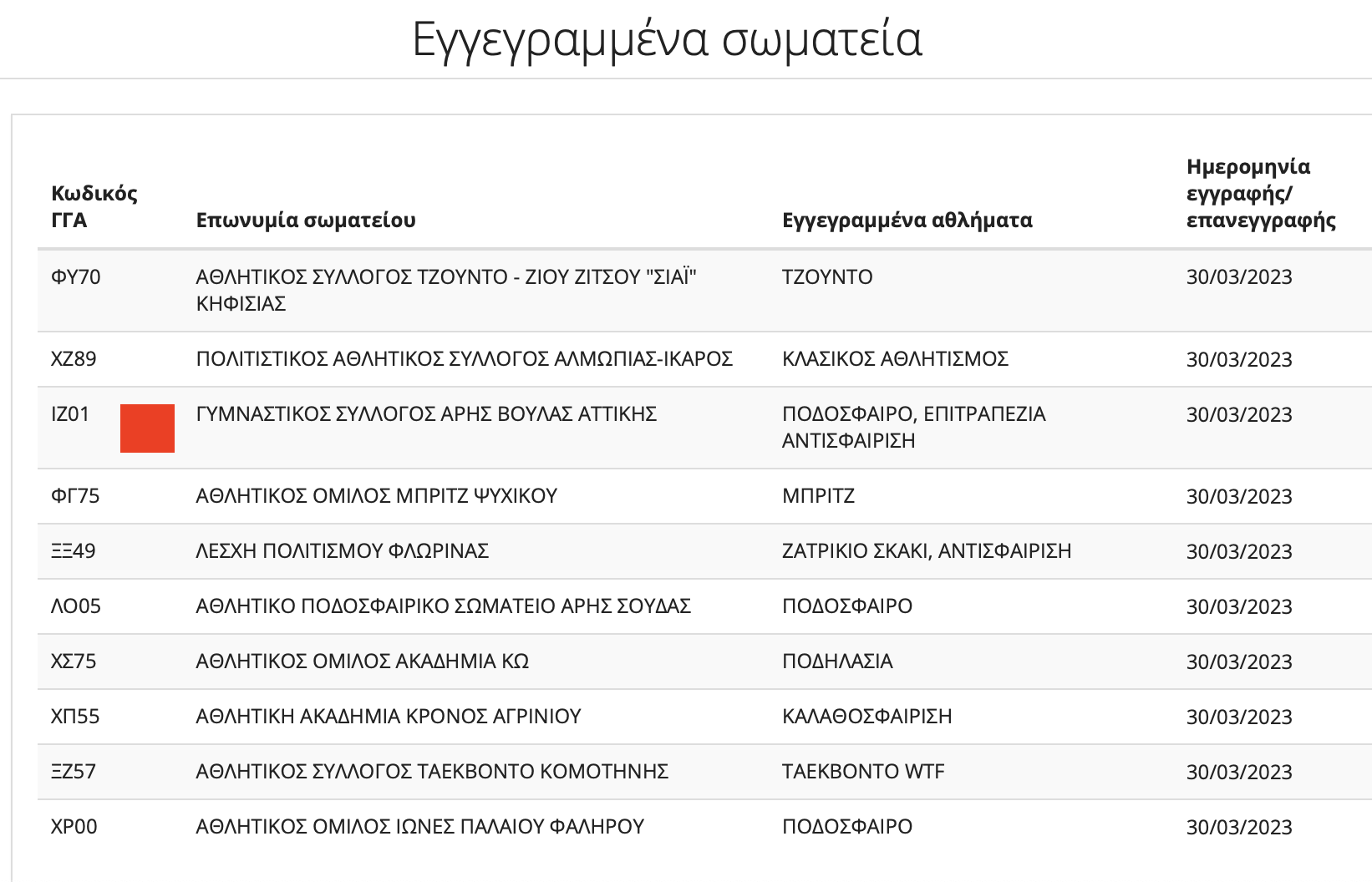Click ΑΘΛΗΤΙΚΟΣ ΟΜΙΛΟΣ ΜΠΡΙΤΖ ΨΥΧΙΚΟΥ club name

[x=376, y=495]
